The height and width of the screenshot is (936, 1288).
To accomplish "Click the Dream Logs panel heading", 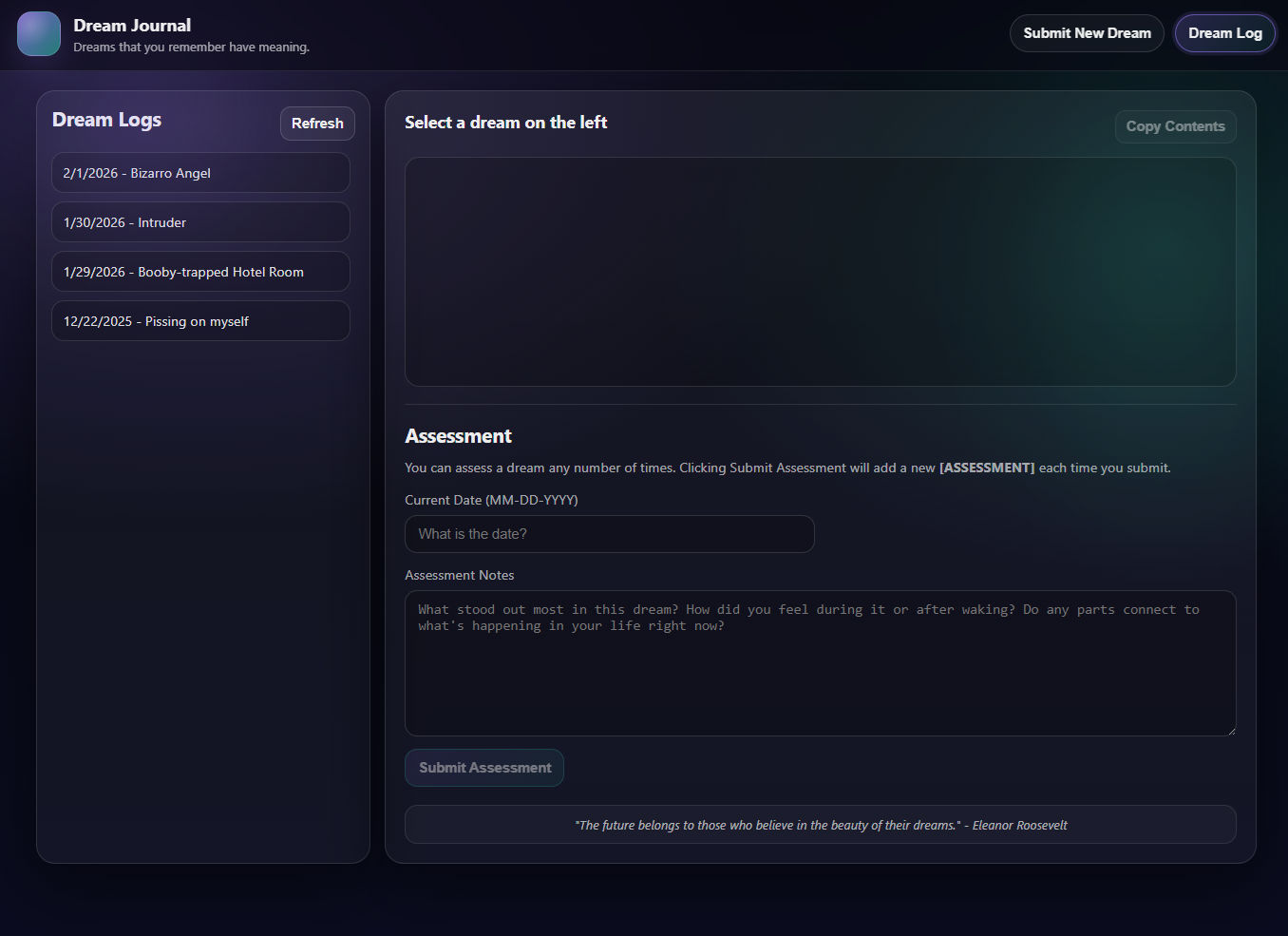I will 106,120.
